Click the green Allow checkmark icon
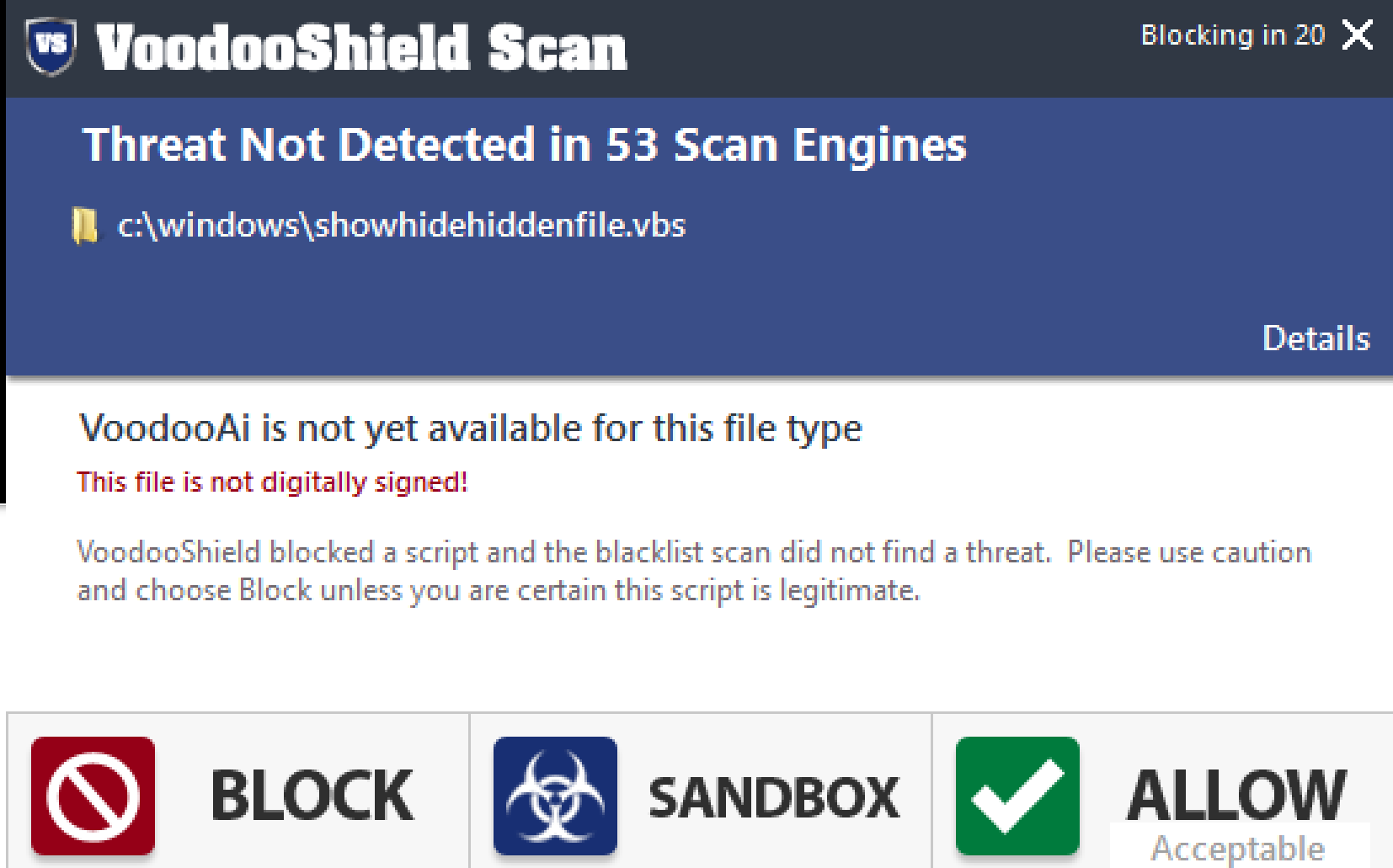This screenshot has height=868, width=1393. click(1017, 796)
